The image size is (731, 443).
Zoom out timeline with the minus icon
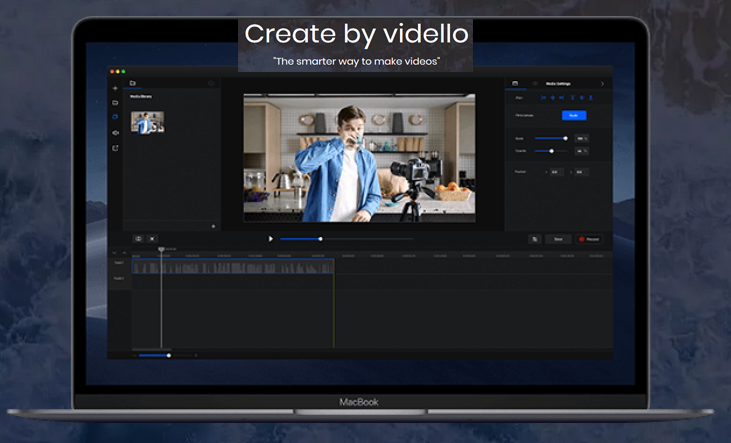tap(135, 355)
